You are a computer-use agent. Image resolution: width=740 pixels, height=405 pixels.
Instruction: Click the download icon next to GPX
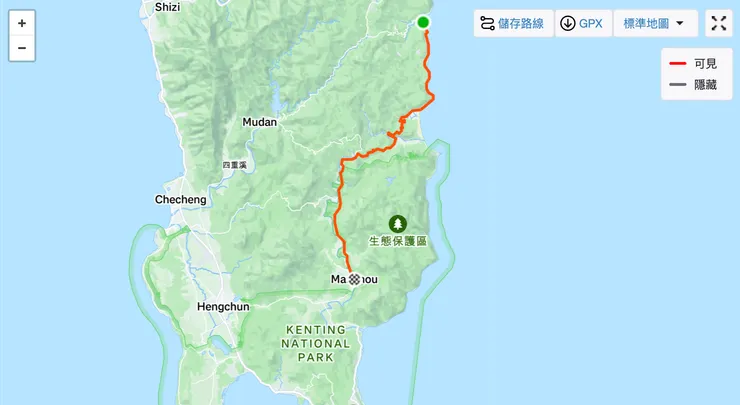point(567,23)
